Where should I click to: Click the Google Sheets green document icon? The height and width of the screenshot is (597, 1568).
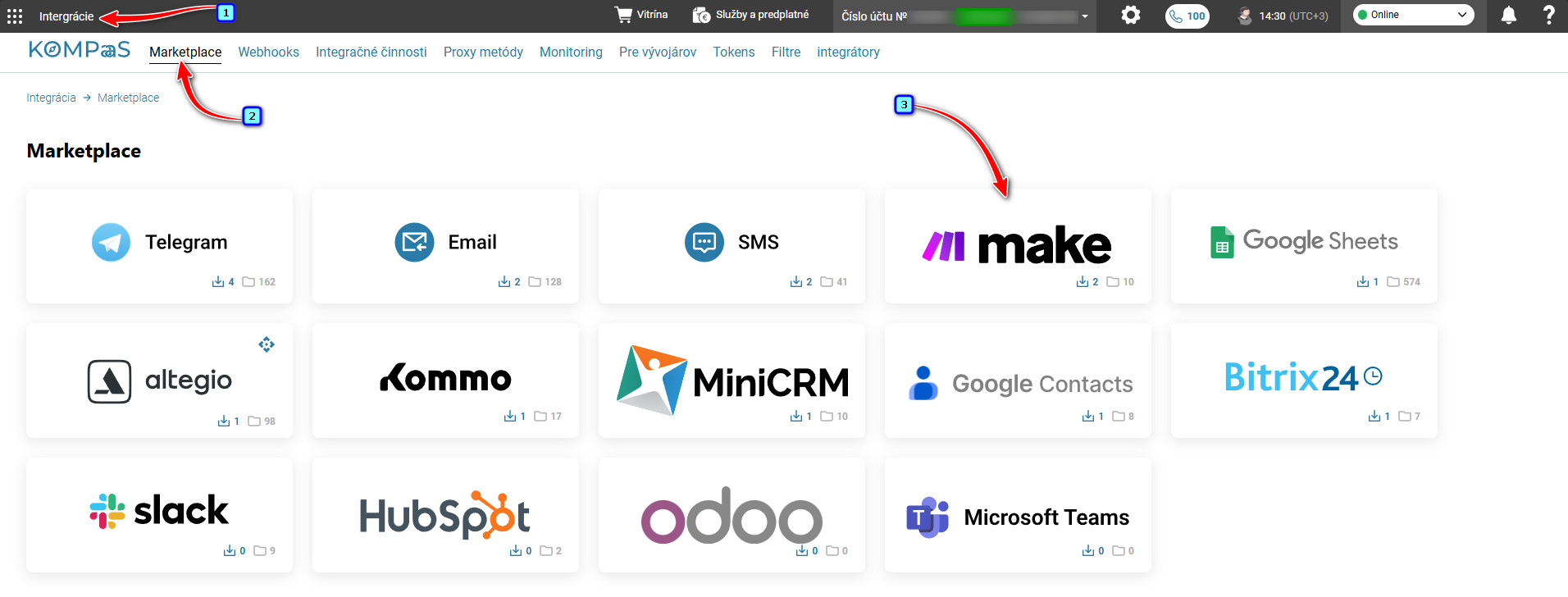click(1222, 242)
